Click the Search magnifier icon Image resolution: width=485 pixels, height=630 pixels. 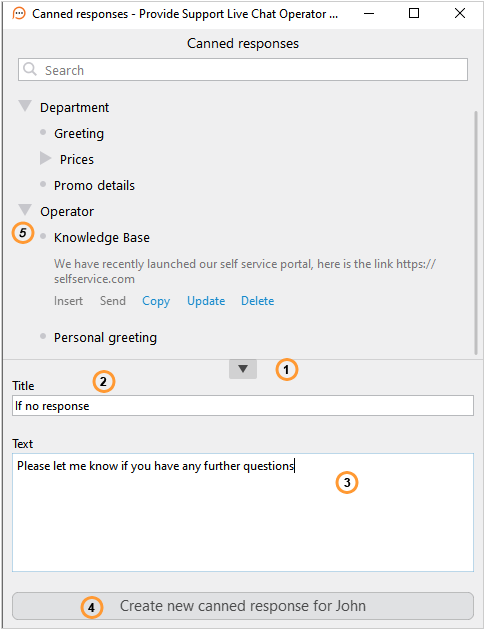coord(30,69)
